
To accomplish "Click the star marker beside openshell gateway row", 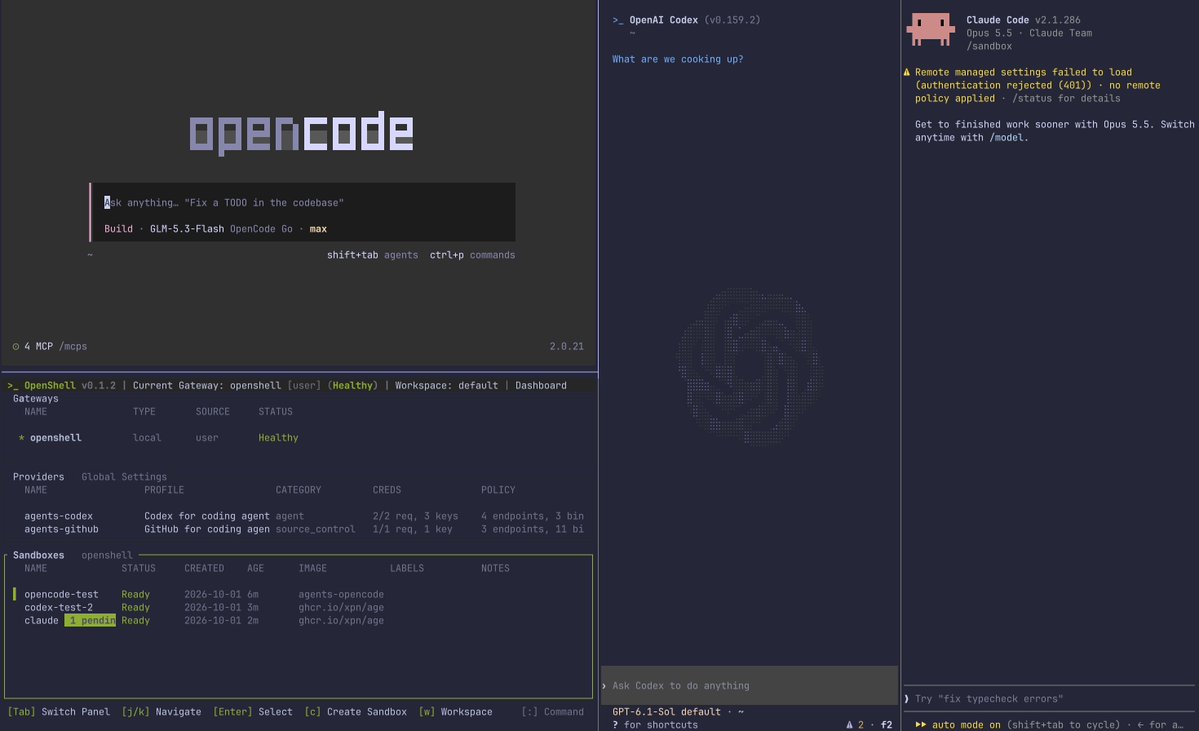I will [21, 437].
